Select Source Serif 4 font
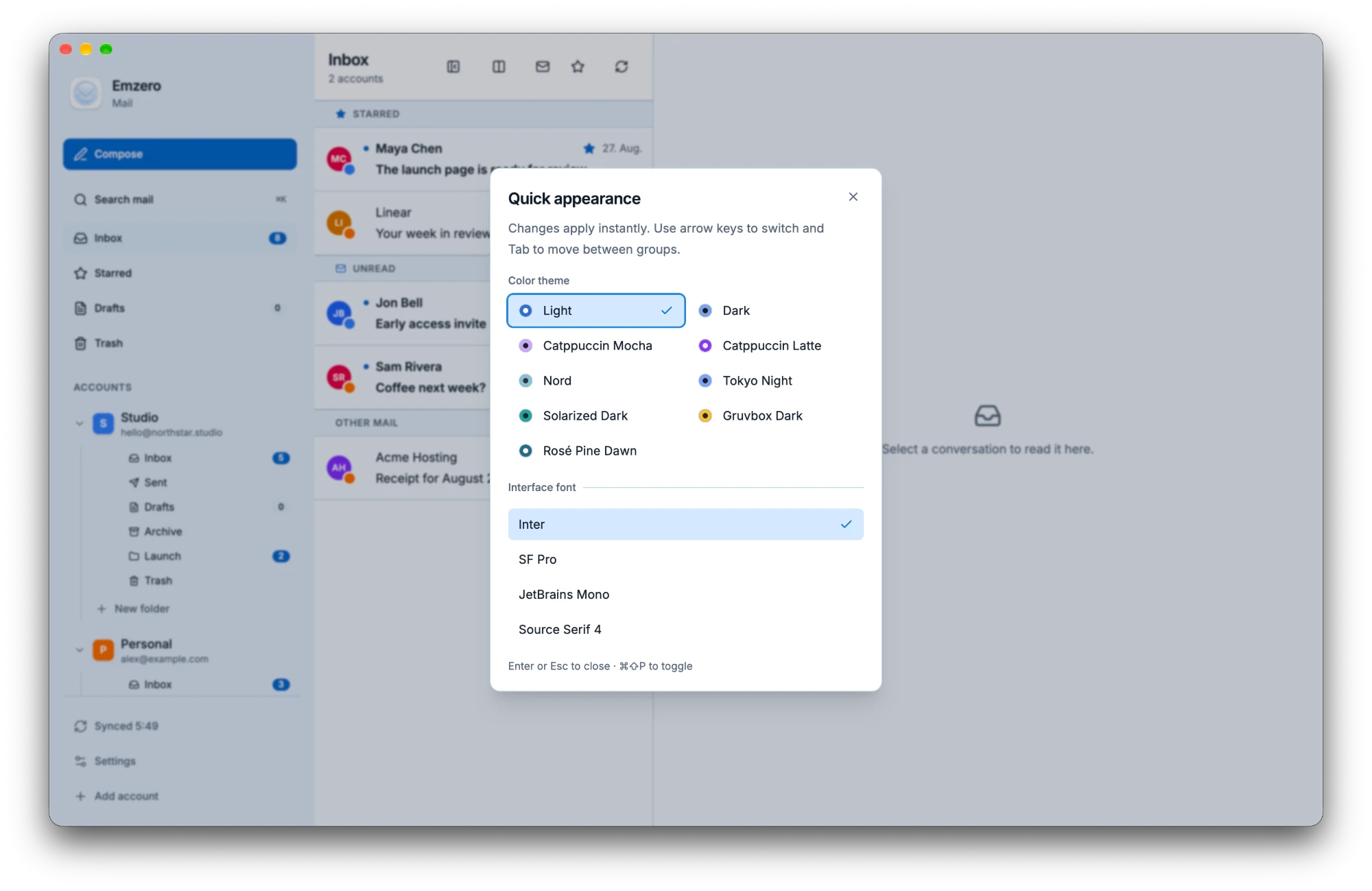Screen dimensions: 1372x891 (x=685, y=629)
